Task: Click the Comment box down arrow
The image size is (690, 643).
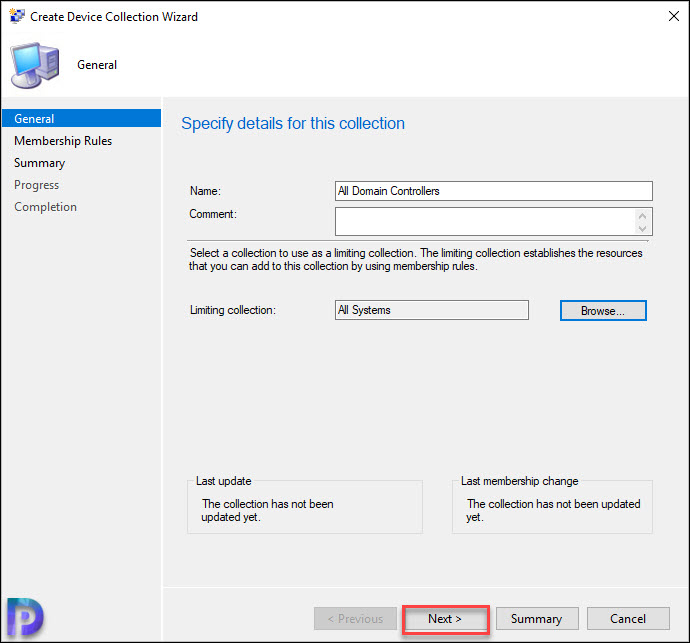Action: tap(642, 228)
